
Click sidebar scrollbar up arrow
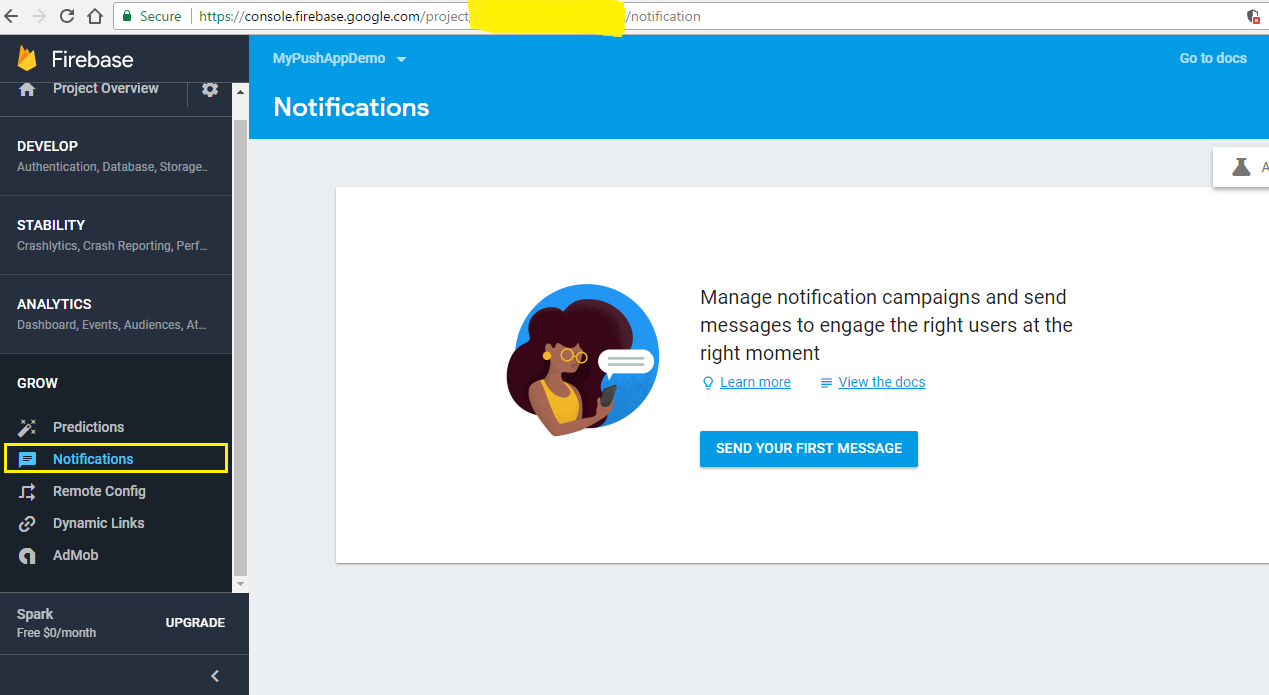pyautogui.click(x=239, y=92)
